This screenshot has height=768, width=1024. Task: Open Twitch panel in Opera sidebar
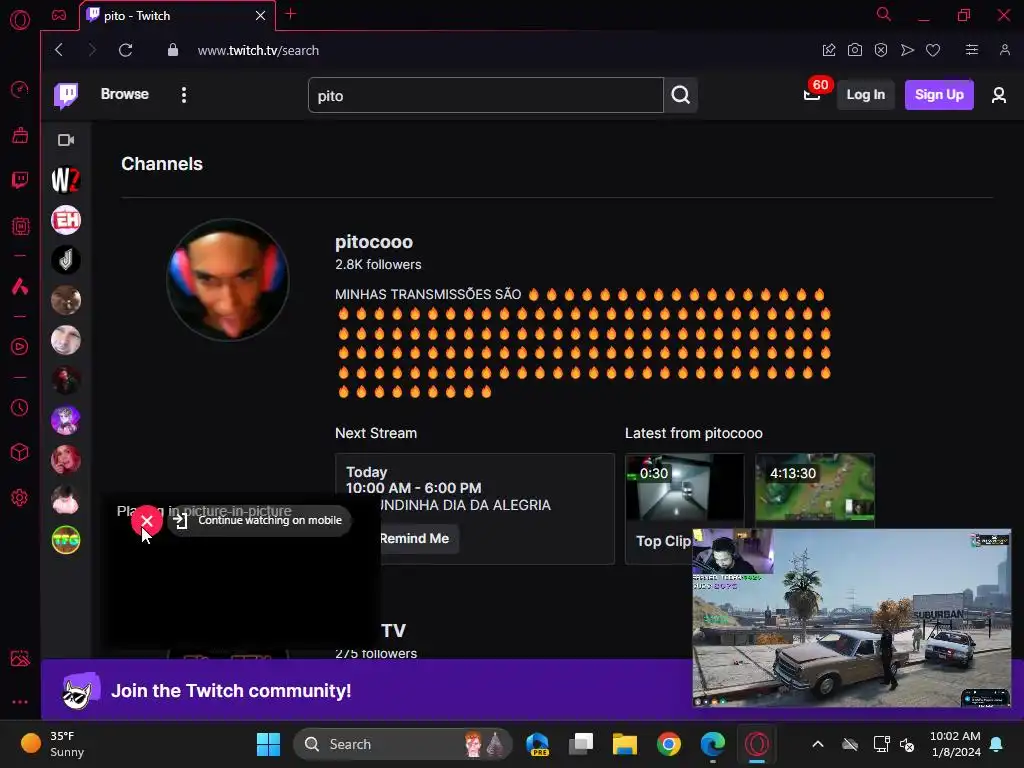[20, 180]
